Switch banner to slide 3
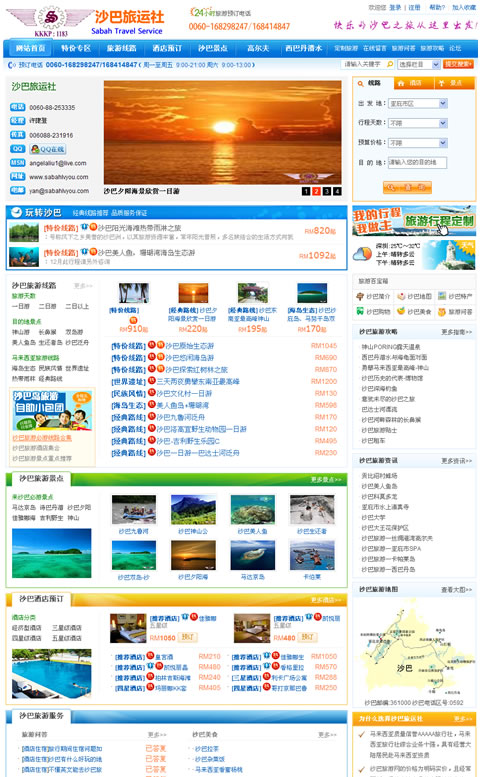The image size is (480, 777). coord(326,191)
